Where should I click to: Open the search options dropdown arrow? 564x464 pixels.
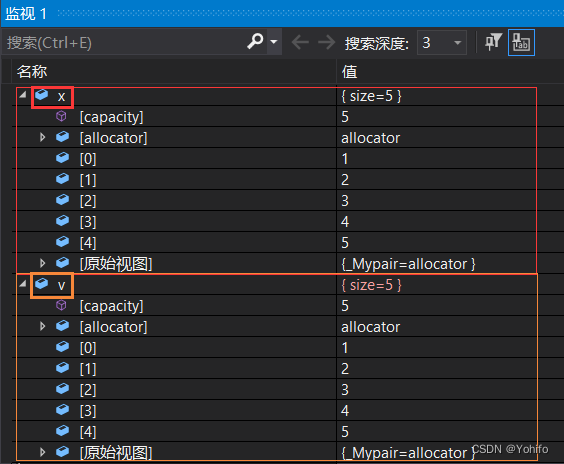coord(274,42)
